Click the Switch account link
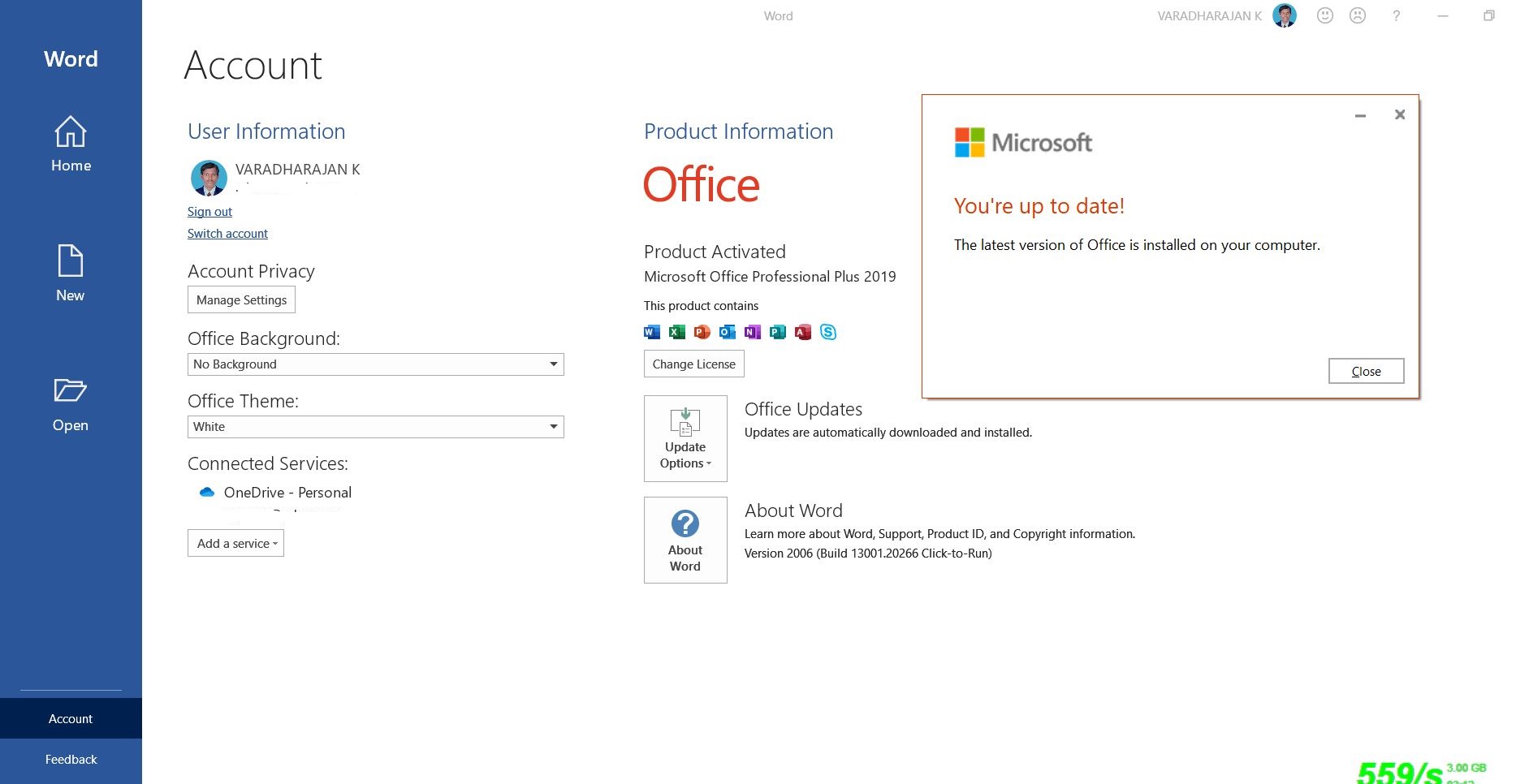The image size is (1529, 784). pos(227,234)
